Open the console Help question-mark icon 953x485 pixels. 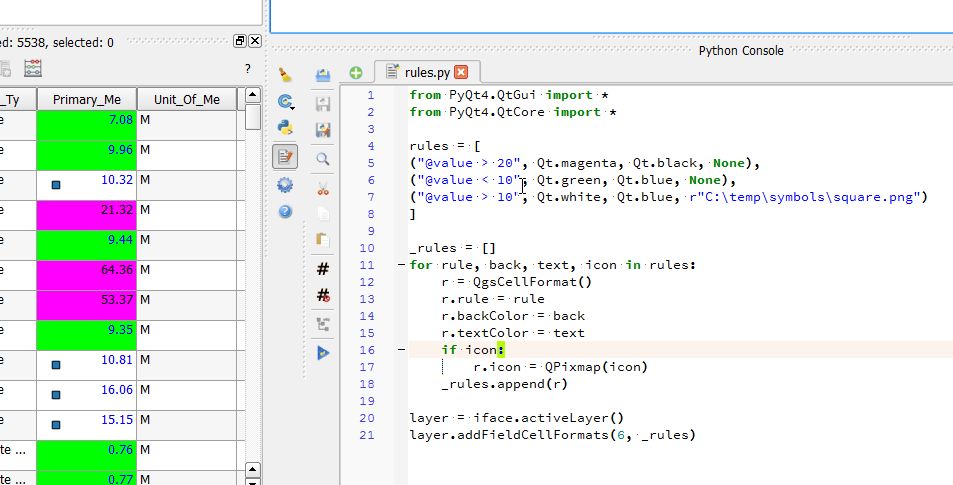285,211
